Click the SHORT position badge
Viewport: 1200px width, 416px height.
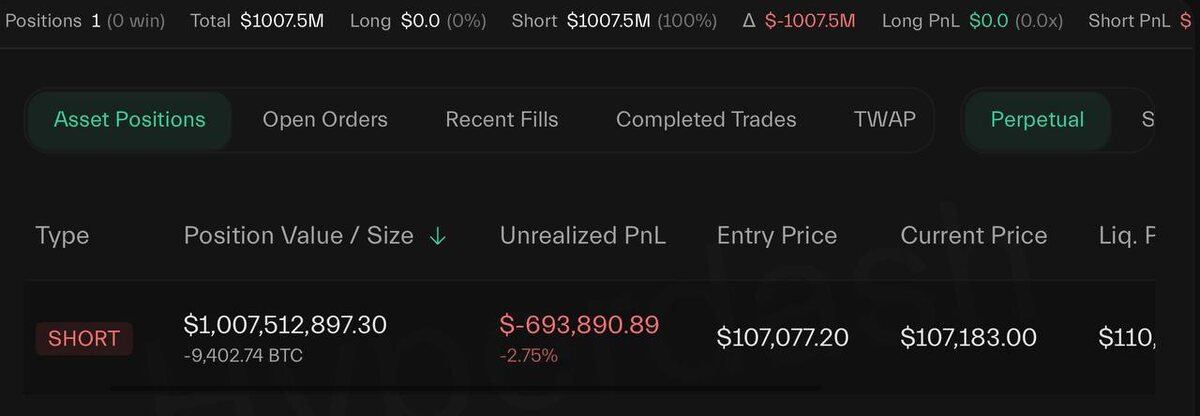(84, 338)
